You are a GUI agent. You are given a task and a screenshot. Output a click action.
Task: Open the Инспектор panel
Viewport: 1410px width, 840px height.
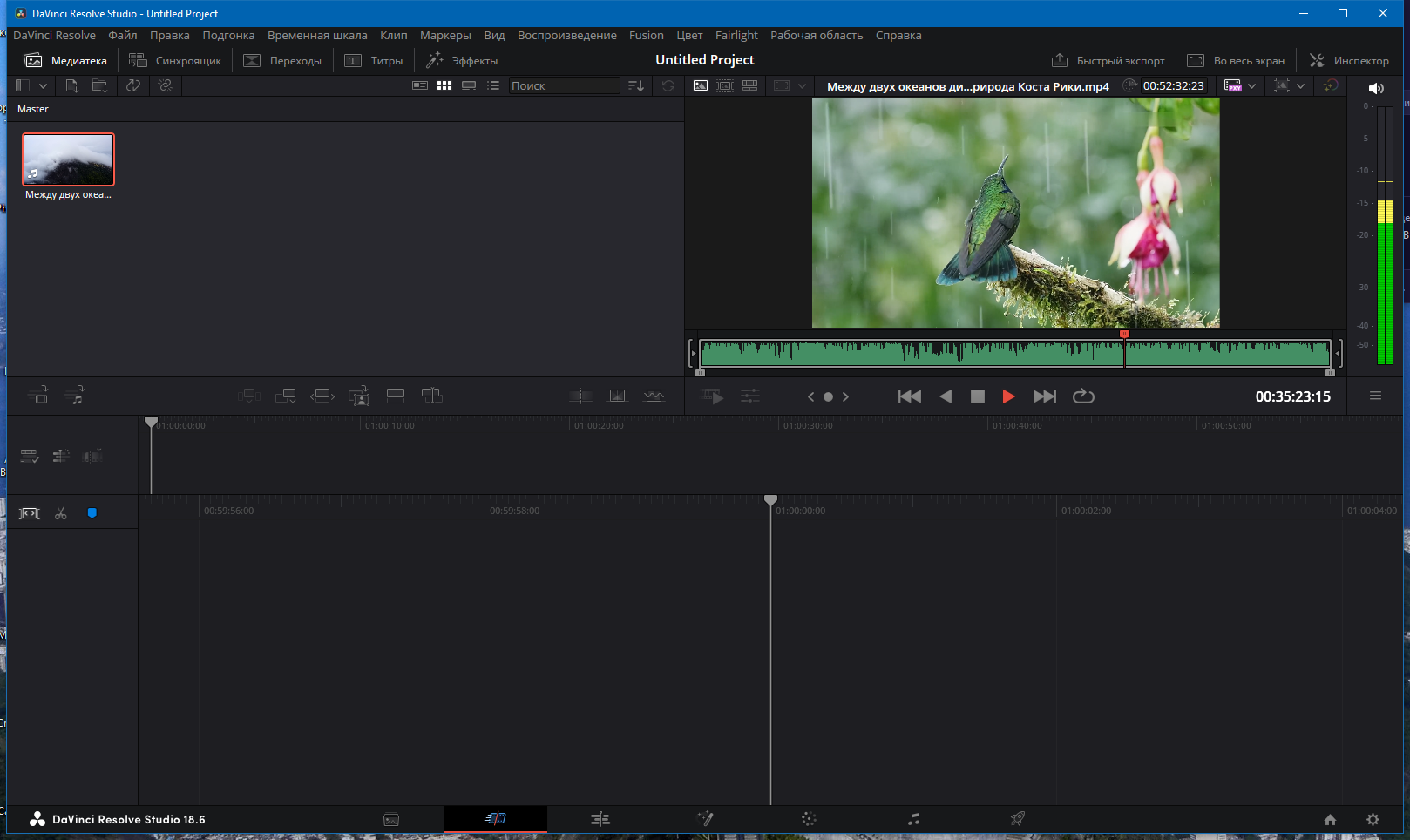click(x=1349, y=61)
